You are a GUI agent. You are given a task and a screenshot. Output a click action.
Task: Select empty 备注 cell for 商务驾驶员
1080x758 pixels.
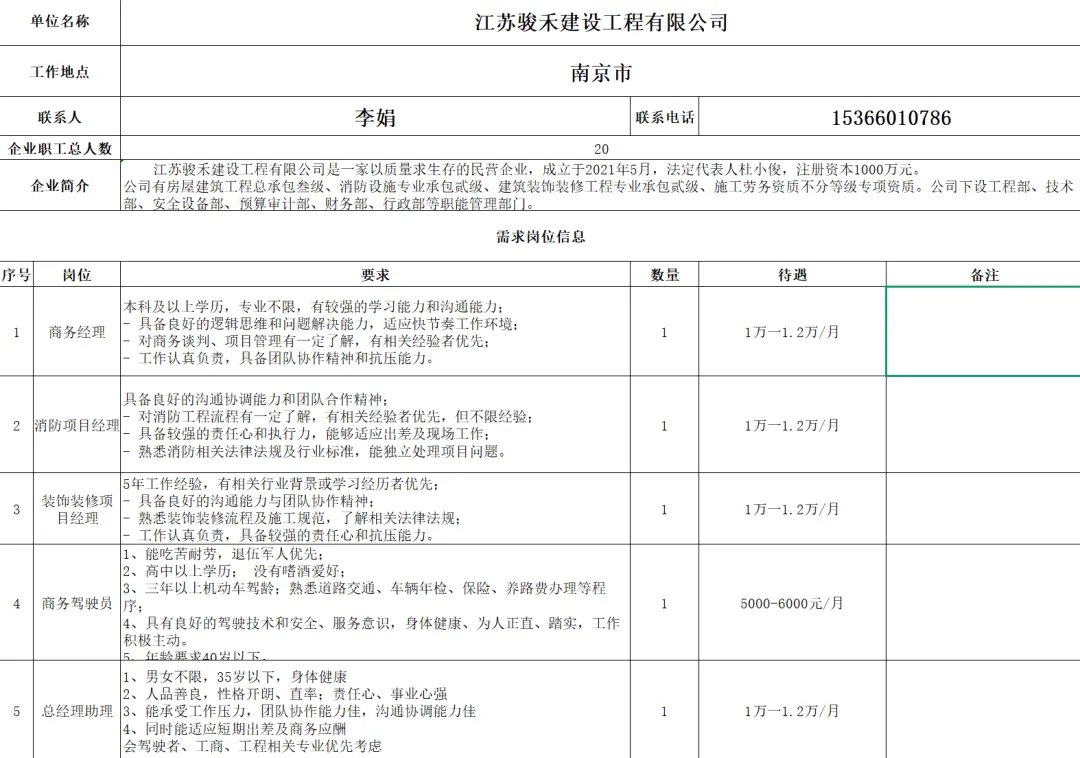(984, 603)
